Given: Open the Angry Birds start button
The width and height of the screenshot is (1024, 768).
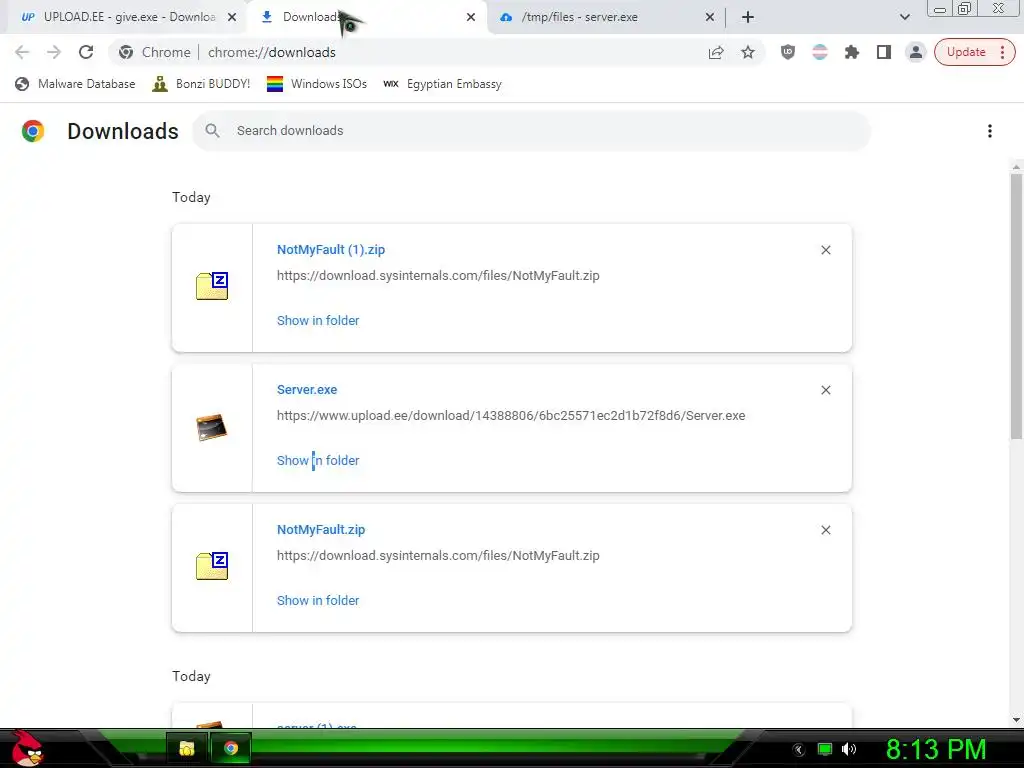Looking at the screenshot, I should 27,748.
